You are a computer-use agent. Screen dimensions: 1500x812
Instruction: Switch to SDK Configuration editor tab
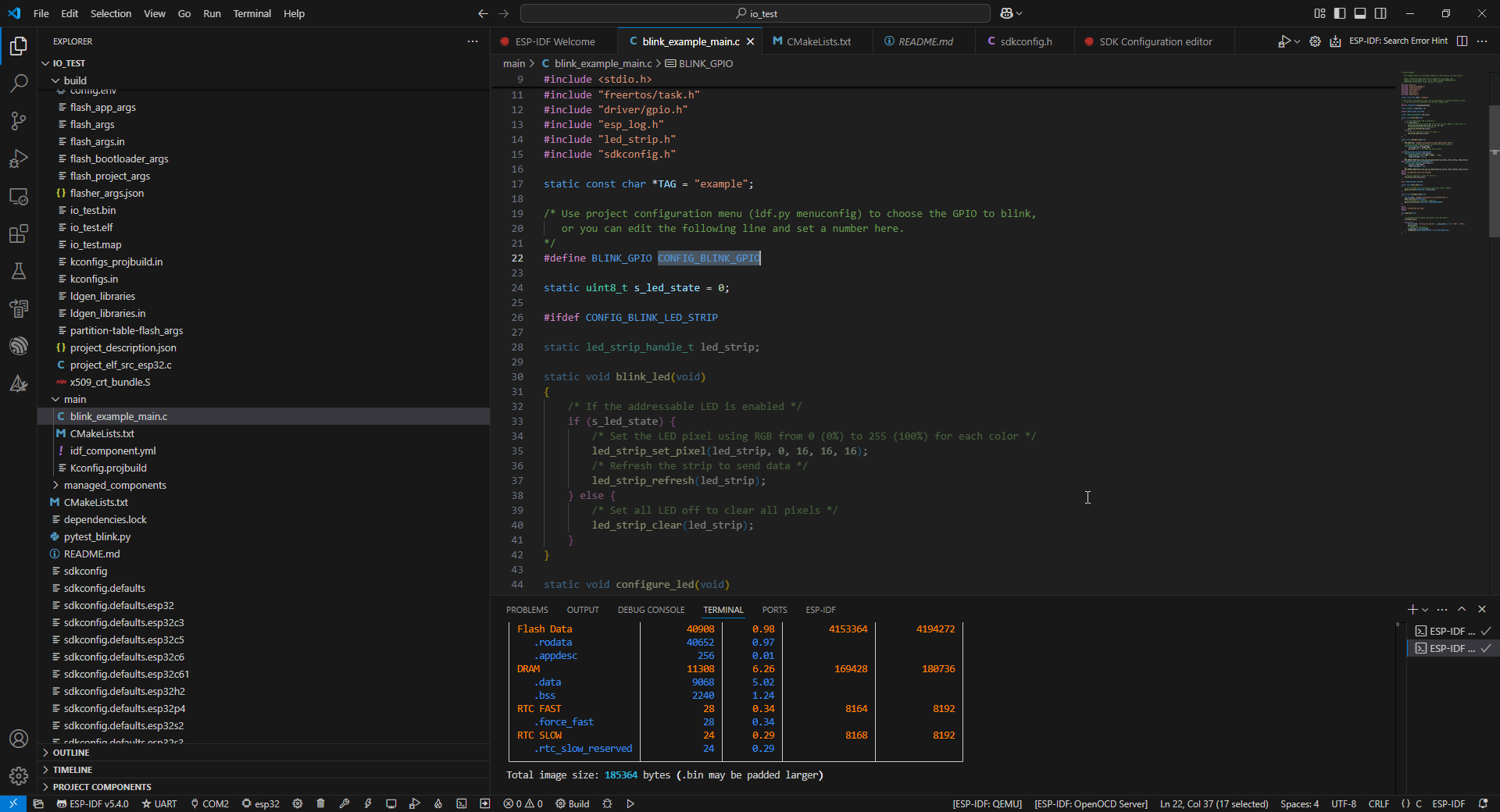[1155, 41]
